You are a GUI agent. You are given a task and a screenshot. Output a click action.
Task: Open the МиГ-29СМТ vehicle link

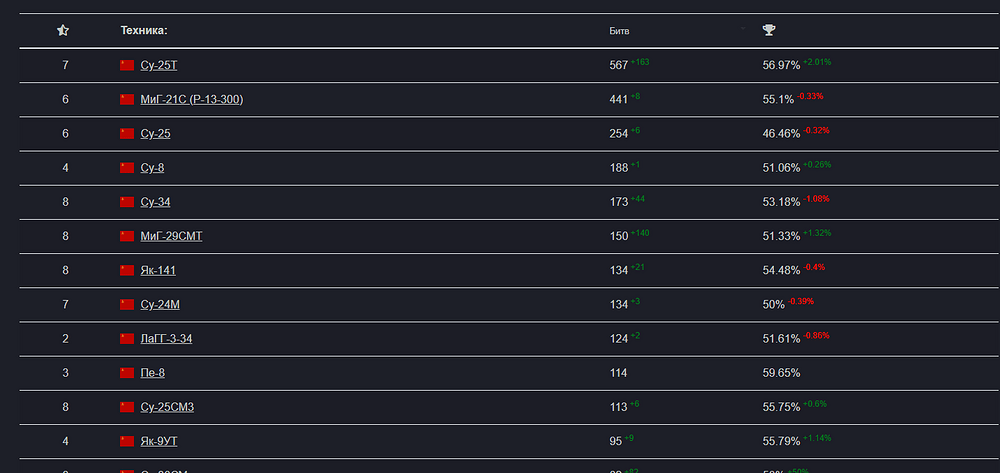(171, 236)
